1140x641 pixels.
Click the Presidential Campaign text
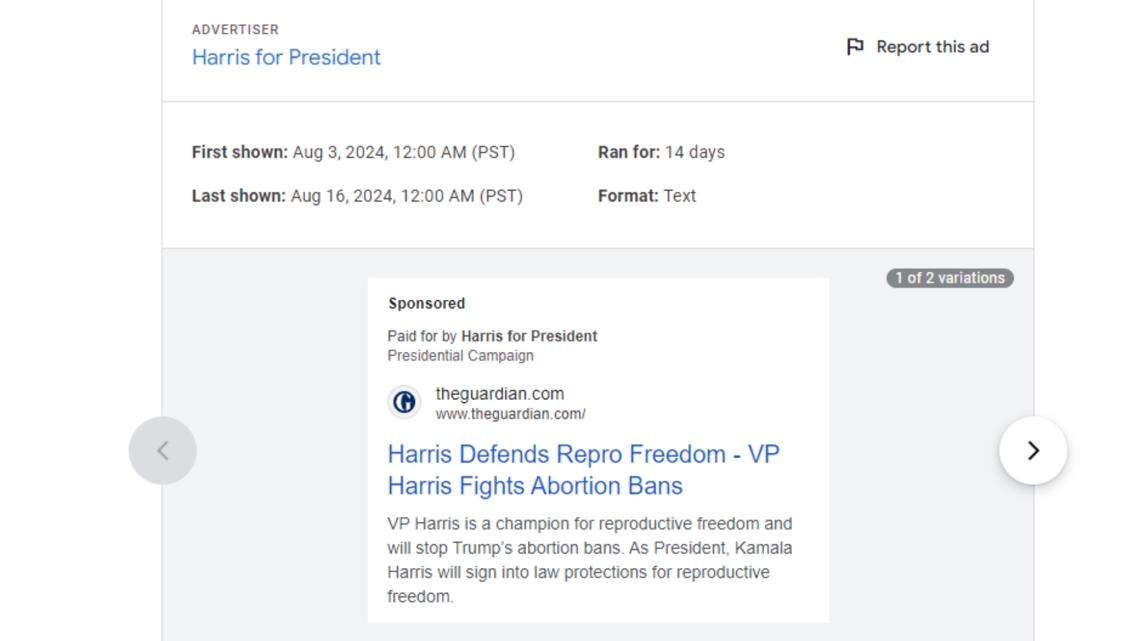coord(460,355)
